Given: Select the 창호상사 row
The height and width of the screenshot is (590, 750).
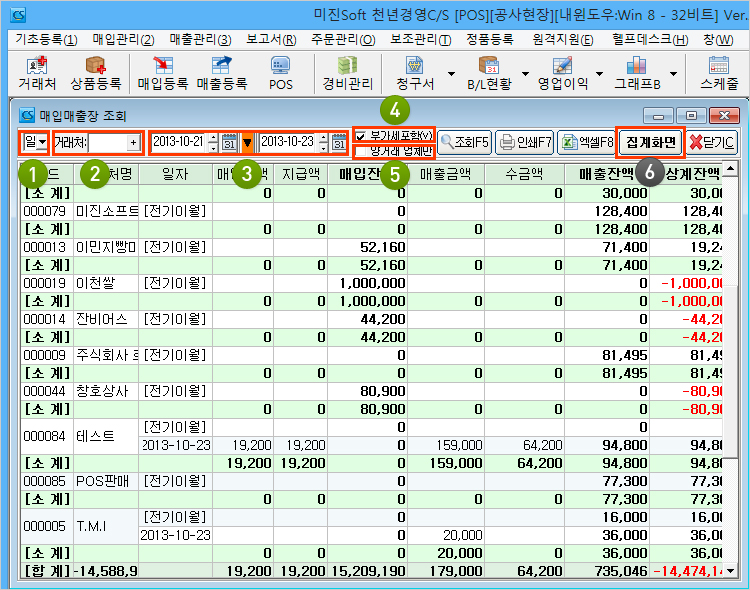Looking at the screenshot, I should [372, 391].
